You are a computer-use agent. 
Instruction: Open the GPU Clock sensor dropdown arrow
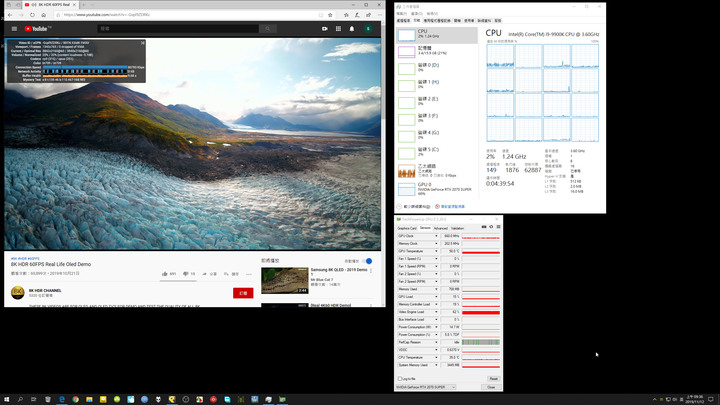(436, 236)
